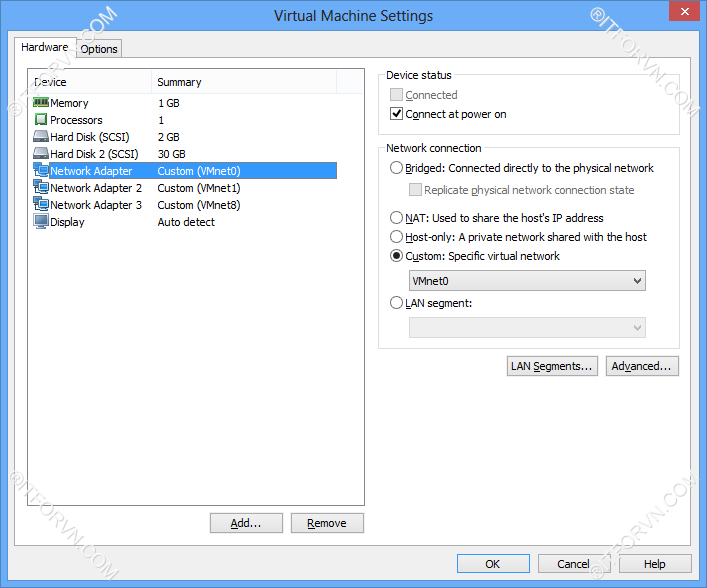Switch to the Hardware tab
The height and width of the screenshot is (588, 707).
click(45, 47)
